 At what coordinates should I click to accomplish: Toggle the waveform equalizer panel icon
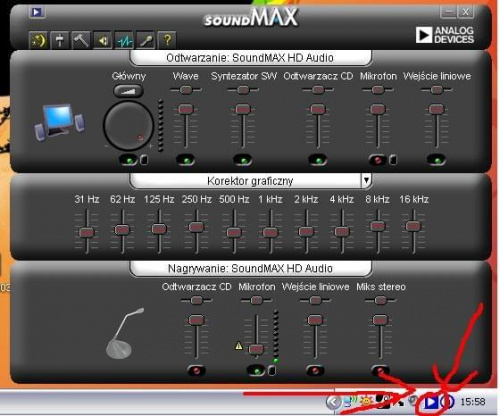(x=124, y=41)
